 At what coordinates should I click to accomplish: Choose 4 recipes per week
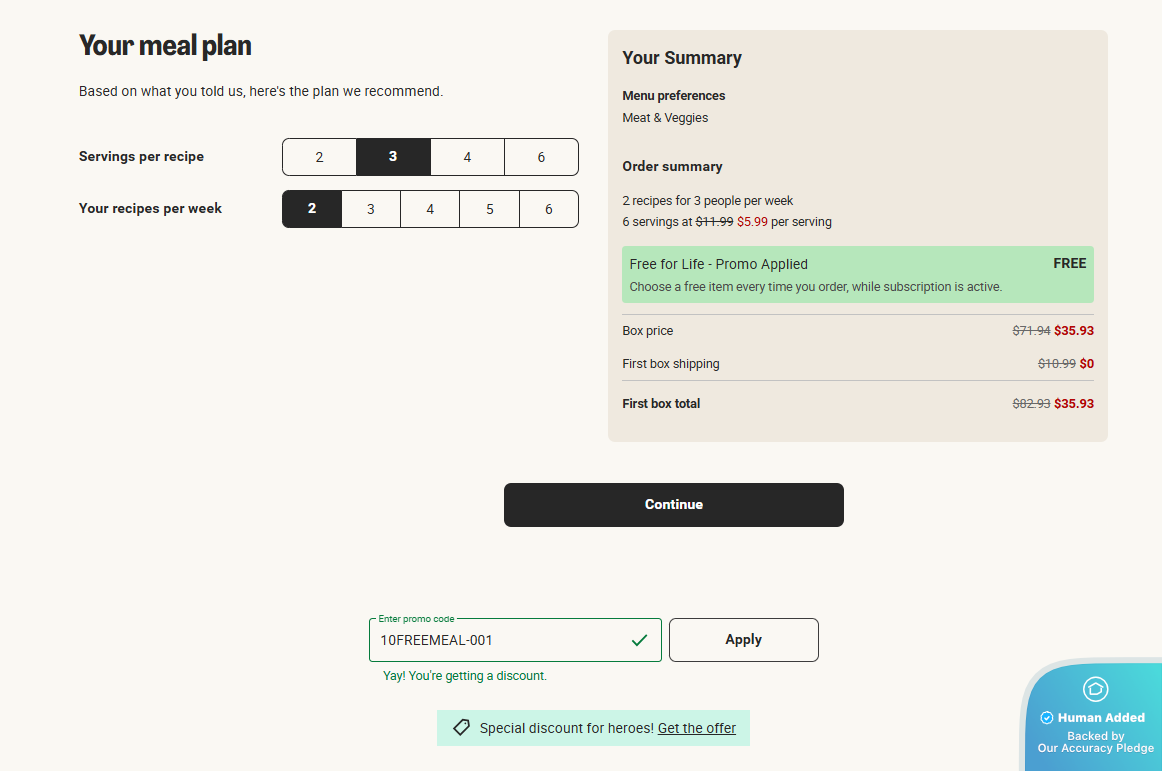430,209
